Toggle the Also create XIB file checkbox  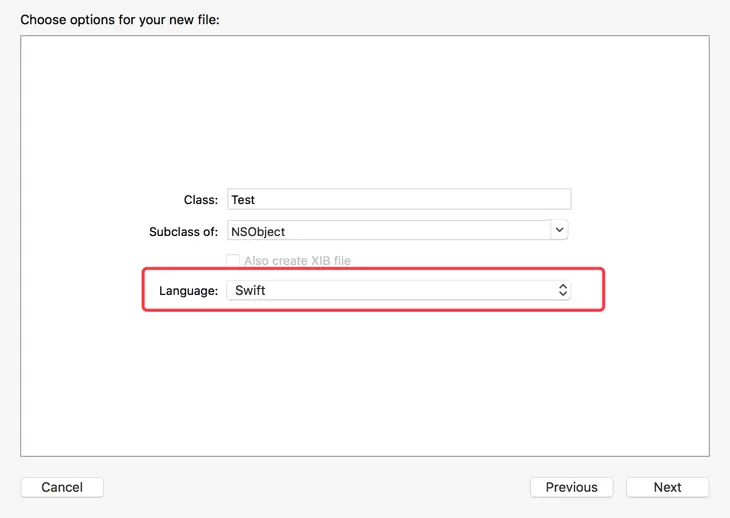pyautogui.click(x=233, y=261)
